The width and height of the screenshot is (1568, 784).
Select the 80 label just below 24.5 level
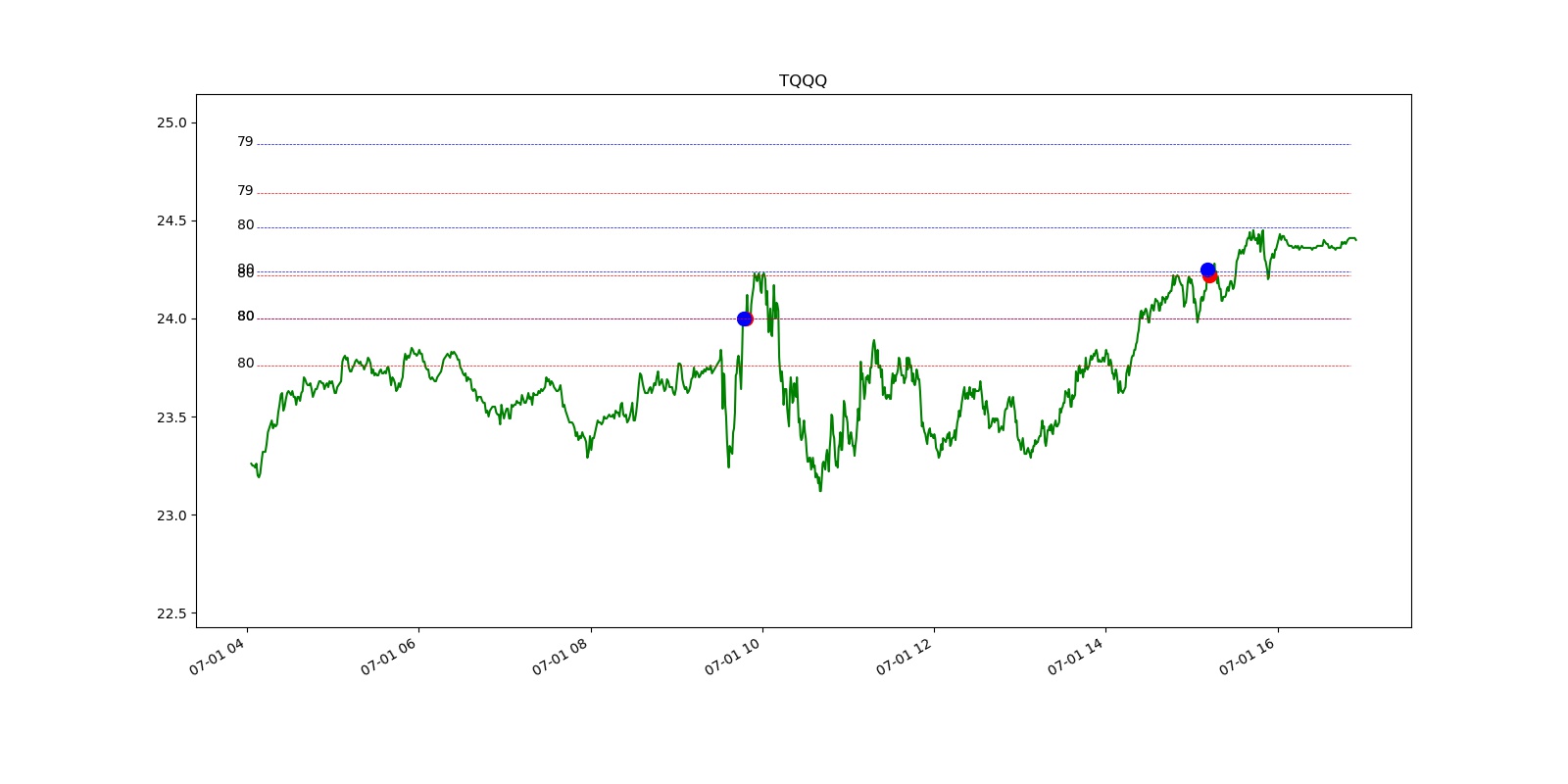coord(245,225)
